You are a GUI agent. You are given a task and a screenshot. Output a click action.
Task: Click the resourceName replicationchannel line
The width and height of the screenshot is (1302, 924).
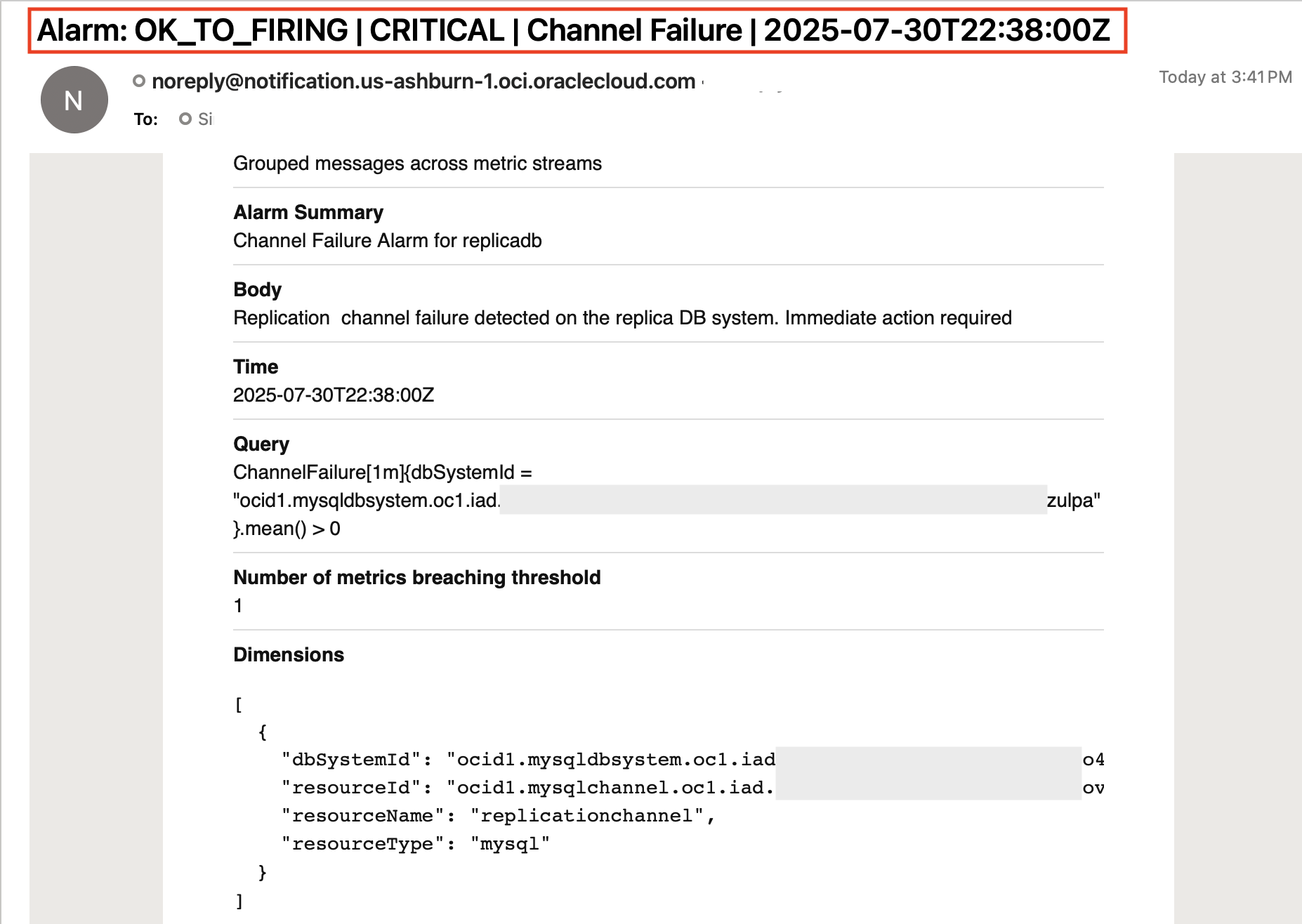(497, 816)
